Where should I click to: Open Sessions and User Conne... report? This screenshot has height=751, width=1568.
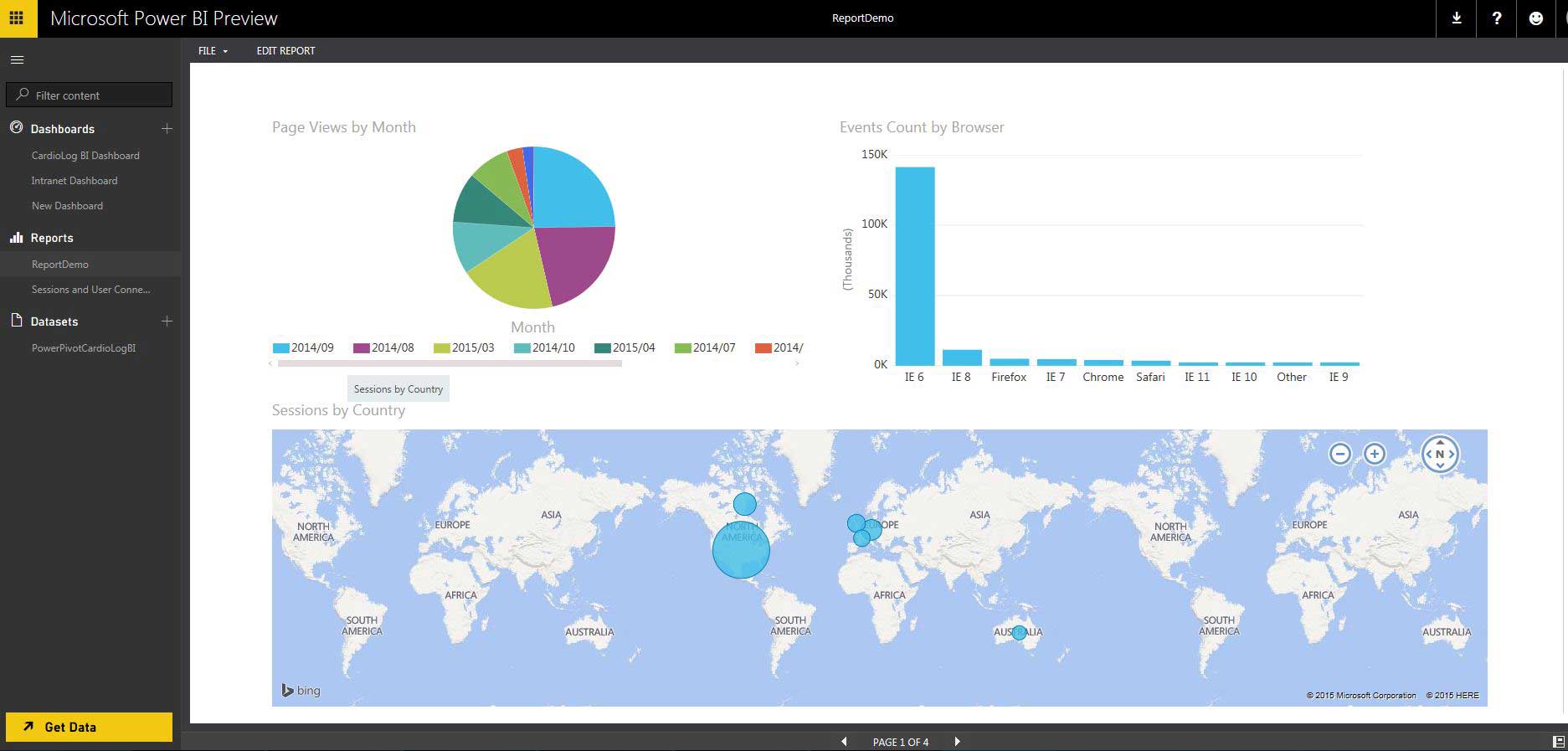pos(90,290)
